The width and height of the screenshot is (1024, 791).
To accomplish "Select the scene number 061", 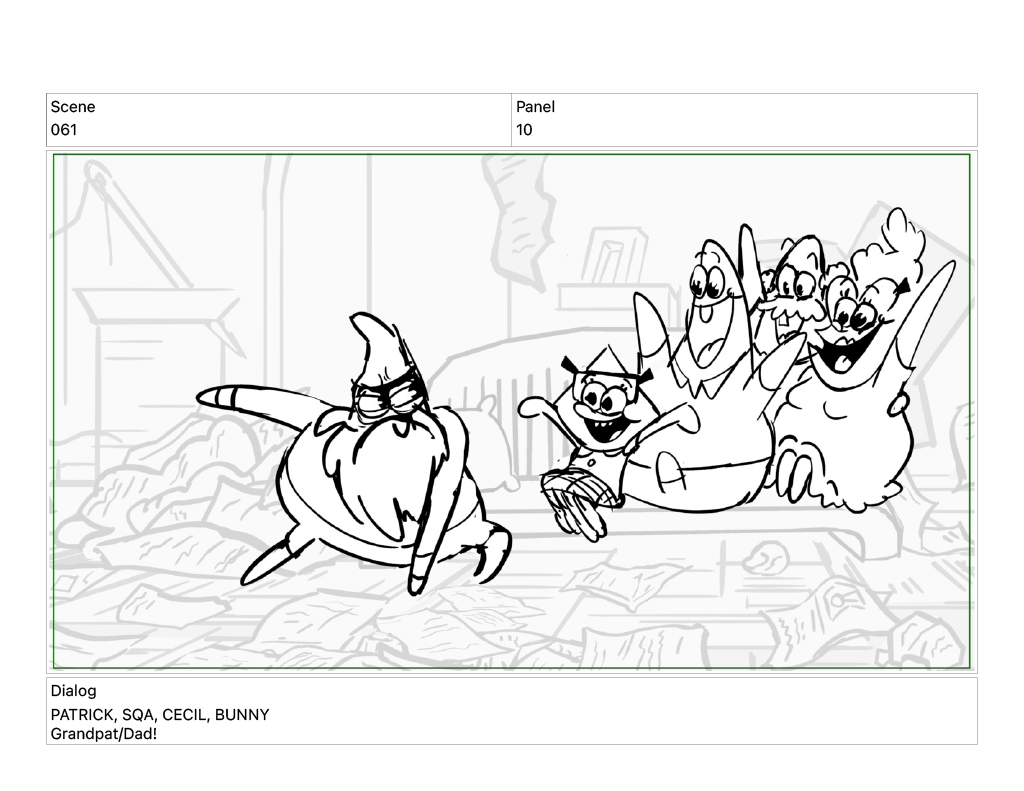I will (64, 130).
